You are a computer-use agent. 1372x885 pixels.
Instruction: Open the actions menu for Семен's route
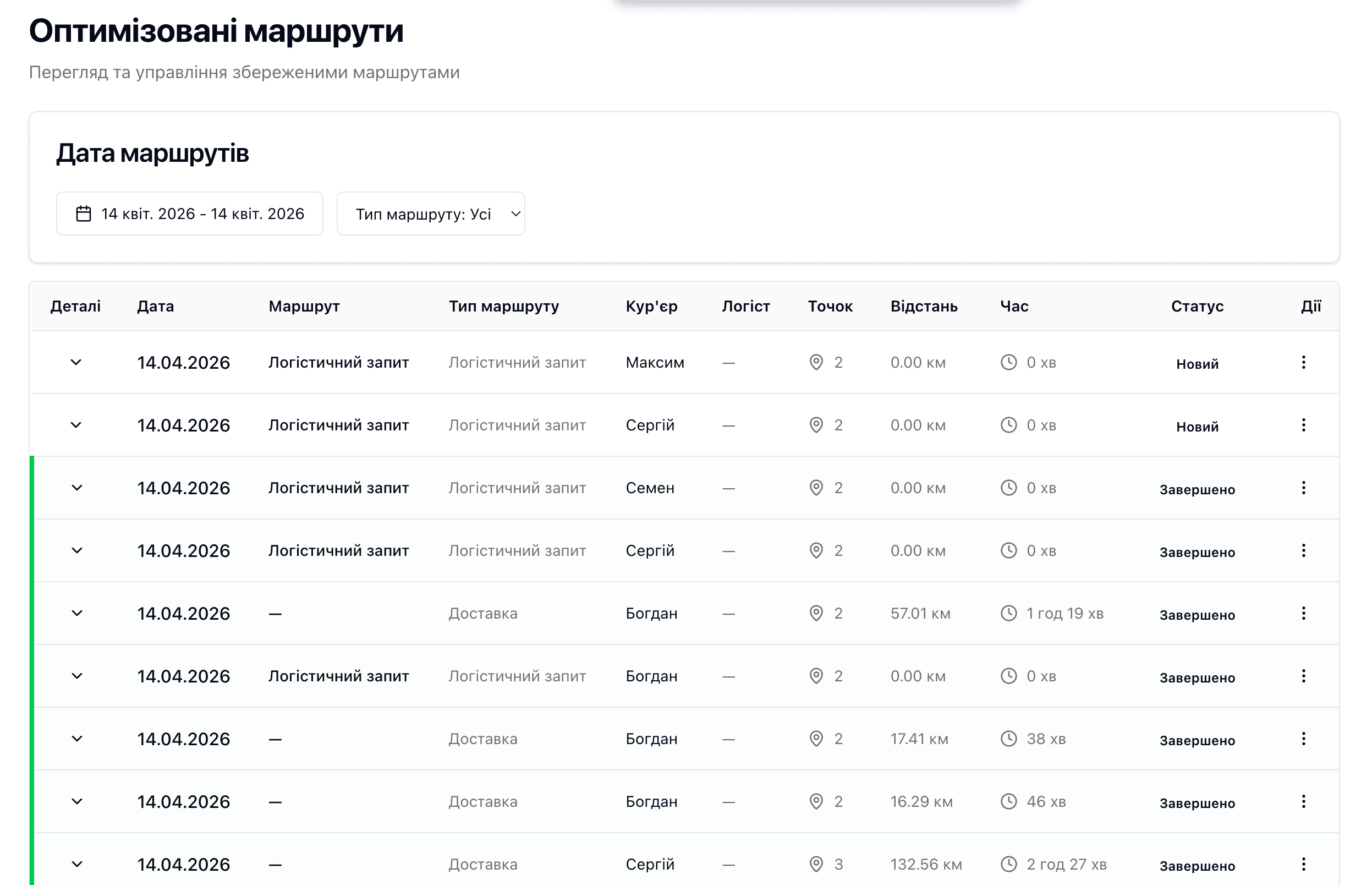click(1305, 488)
